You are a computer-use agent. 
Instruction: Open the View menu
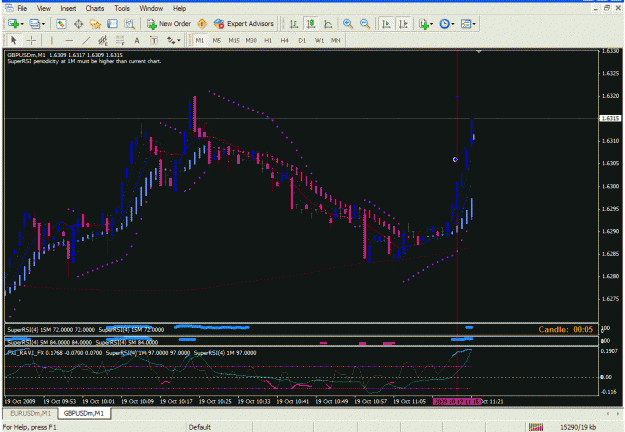point(43,8)
